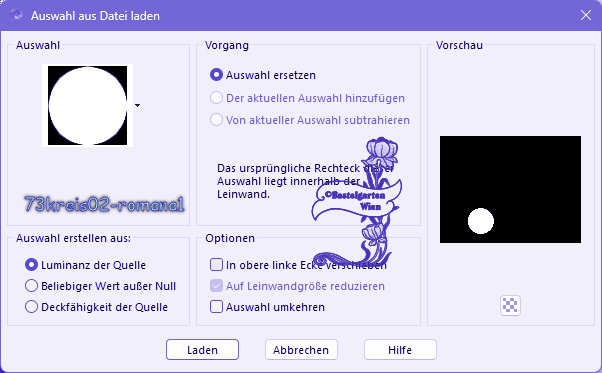The height and width of the screenshot is (373, 602).
Task: Open Hilfe for this dialog
Action: 400,350
